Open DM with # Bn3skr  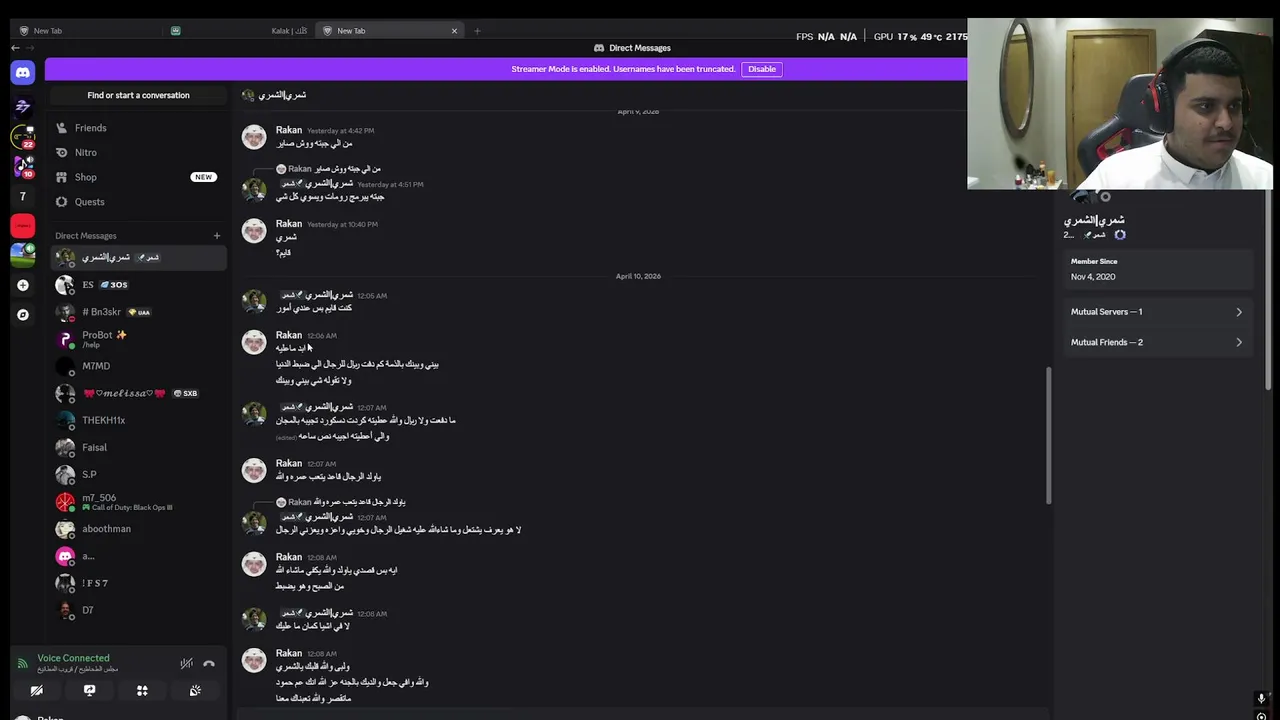click(138, 312)
